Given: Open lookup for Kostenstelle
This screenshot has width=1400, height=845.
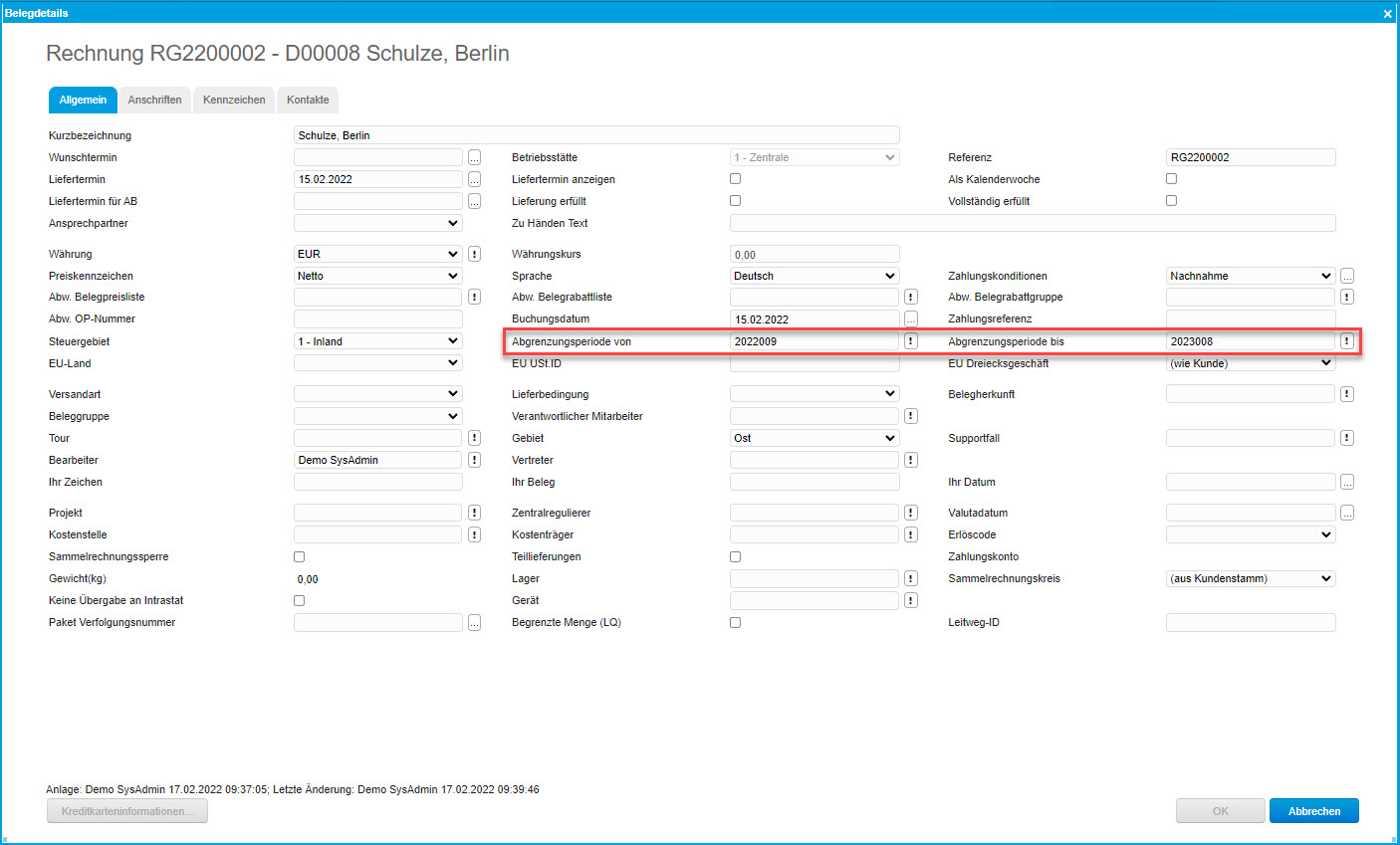Looking at the screenshot, I should coord(474,534).
